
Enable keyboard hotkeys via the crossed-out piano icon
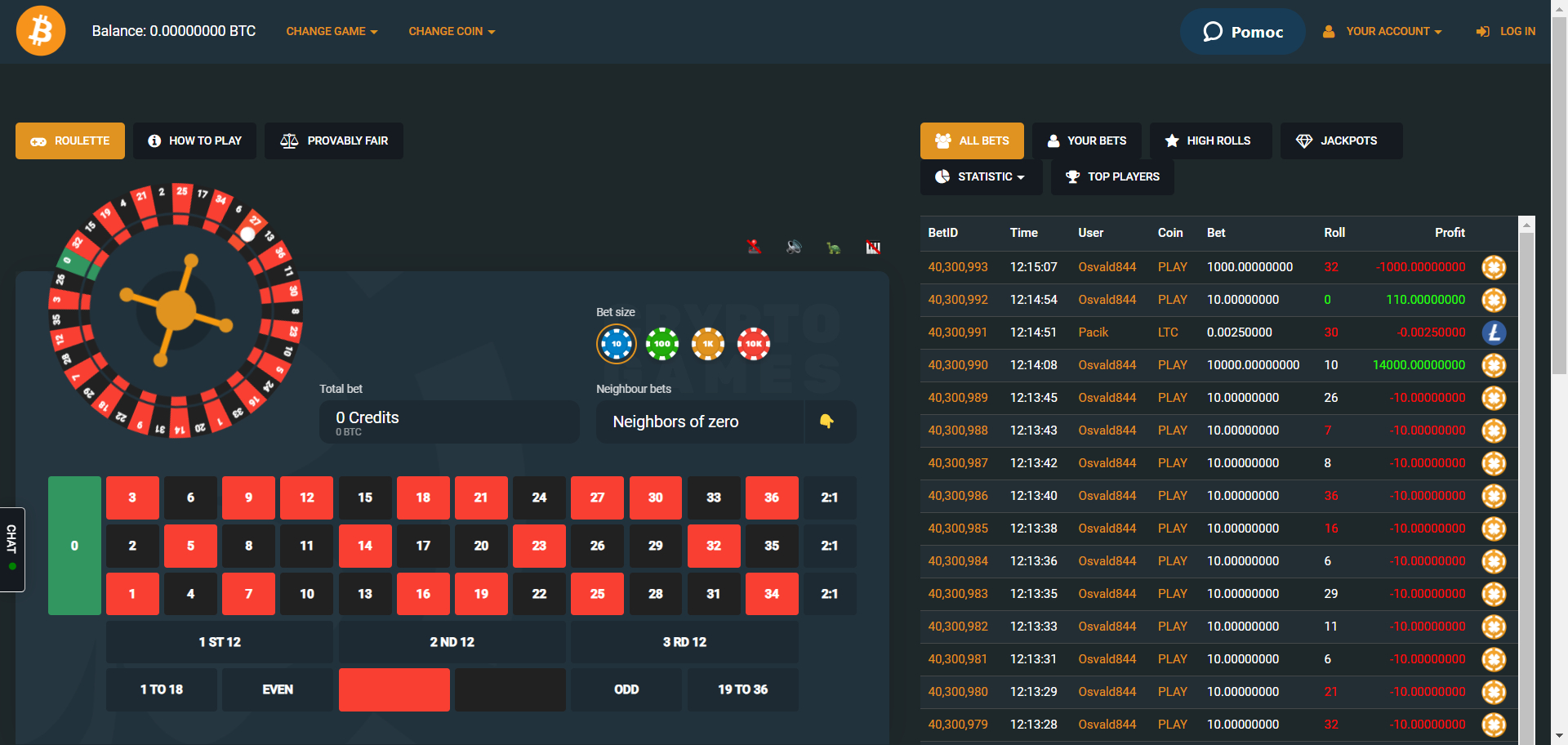(874, 247)
